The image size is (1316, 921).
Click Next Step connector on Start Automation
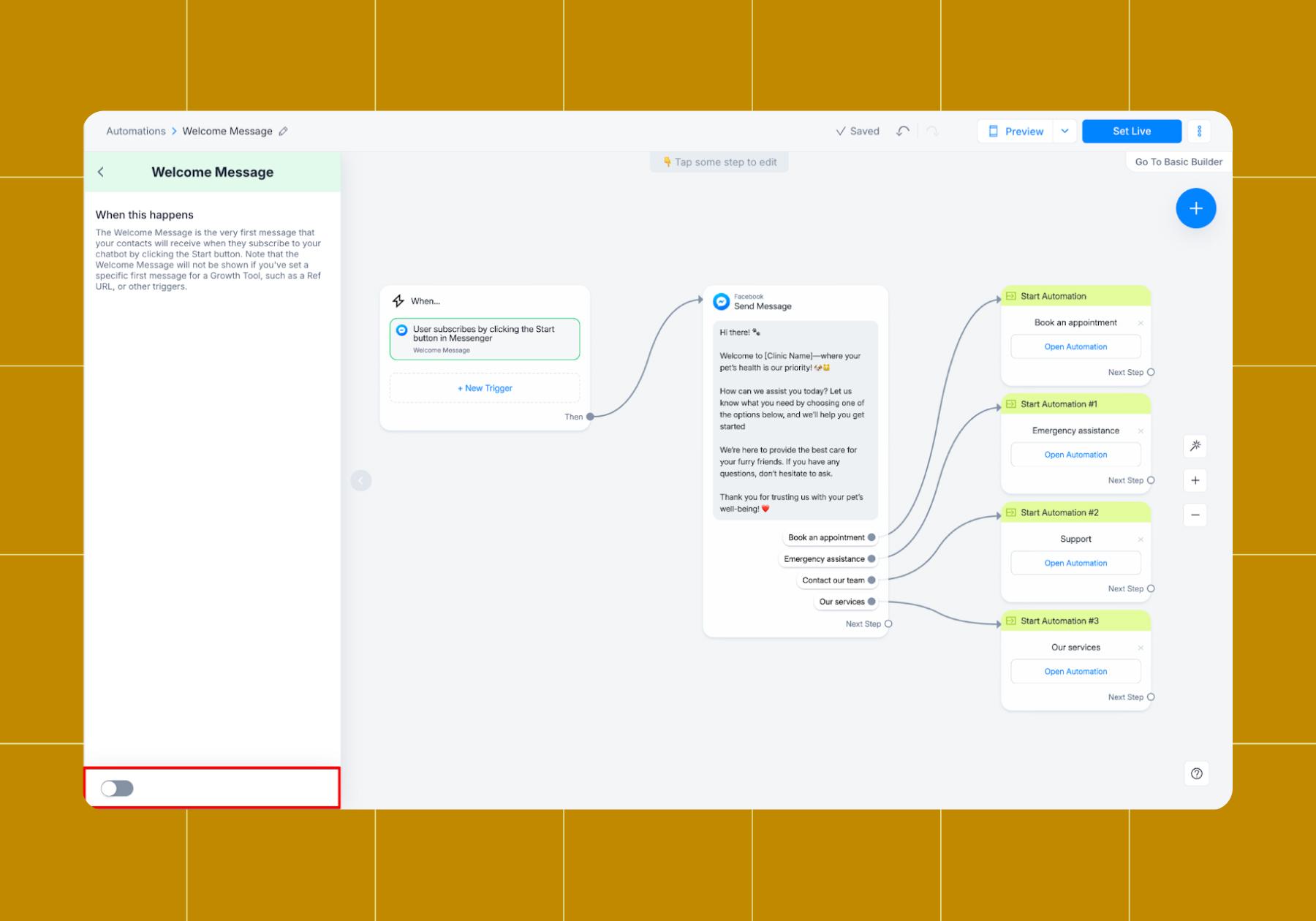[1151, 372]
